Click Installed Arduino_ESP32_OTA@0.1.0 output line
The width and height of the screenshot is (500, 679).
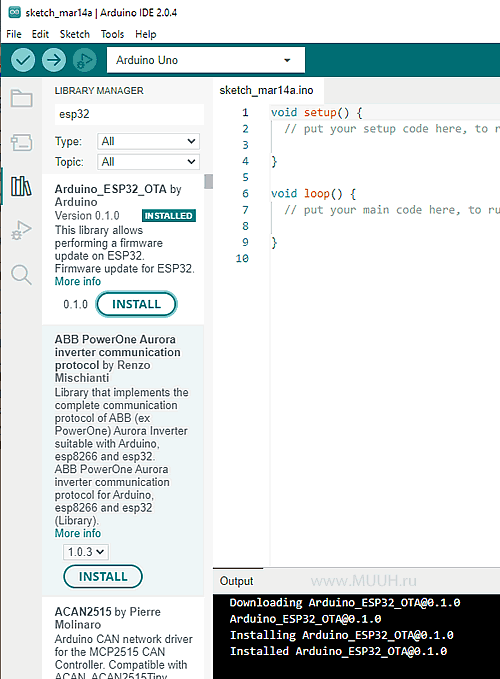[339, 651]
